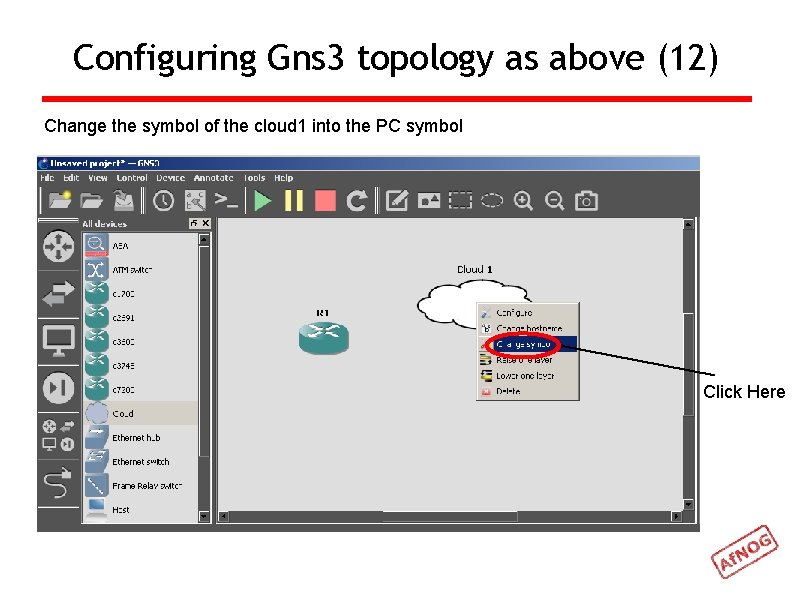The image size is (794, 595).
Task: Select the R1 router on canvas
Action: point(324,338)
